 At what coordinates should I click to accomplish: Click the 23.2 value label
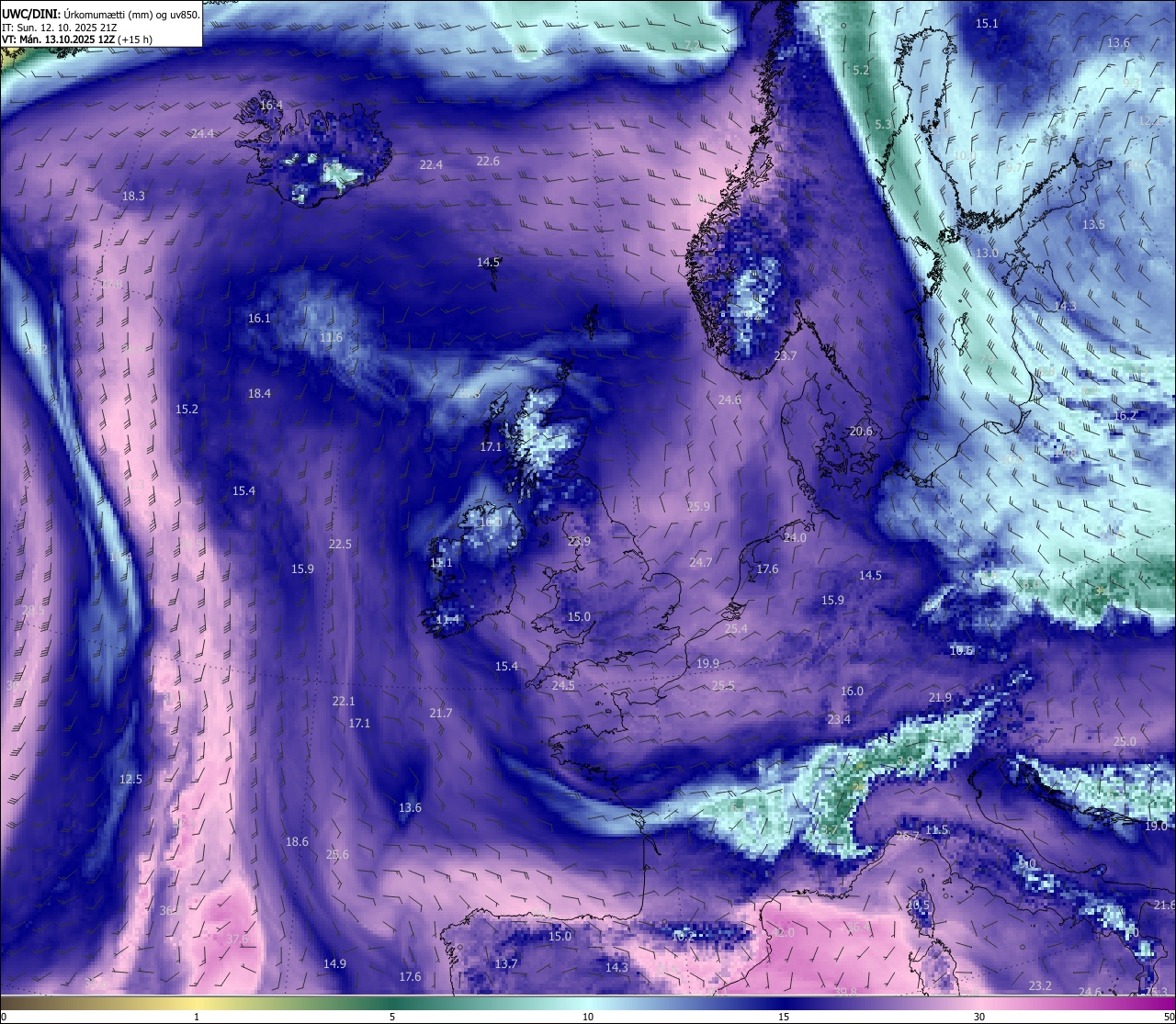point(1040,985)
